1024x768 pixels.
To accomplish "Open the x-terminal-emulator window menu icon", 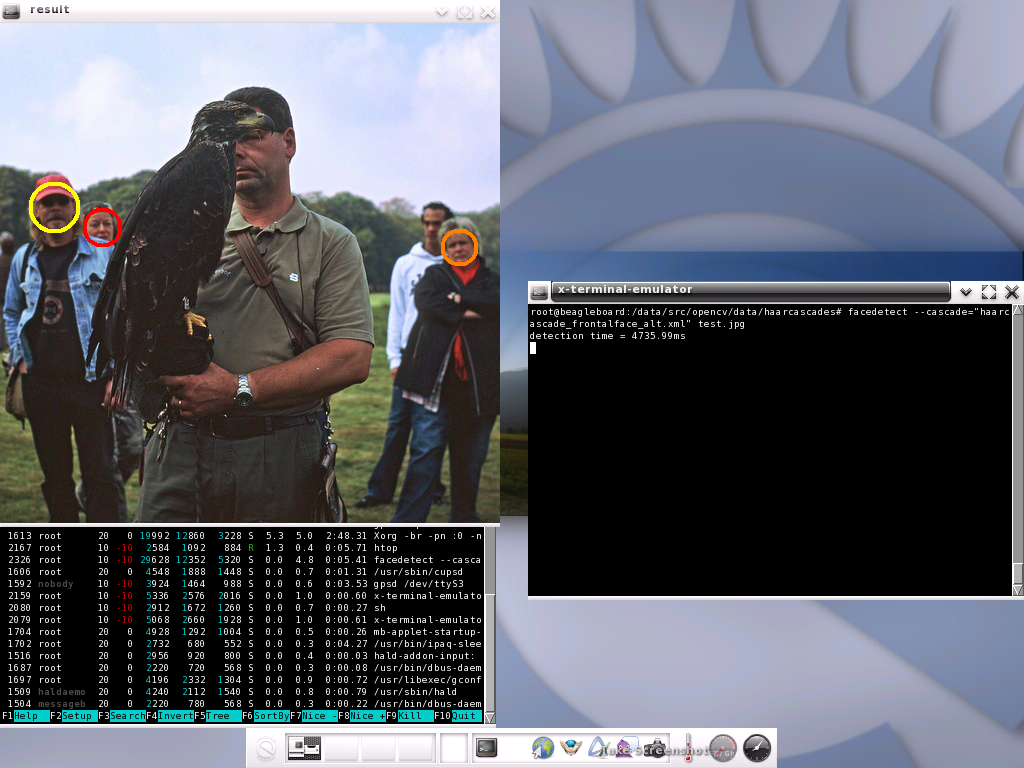I will point(539,291).
